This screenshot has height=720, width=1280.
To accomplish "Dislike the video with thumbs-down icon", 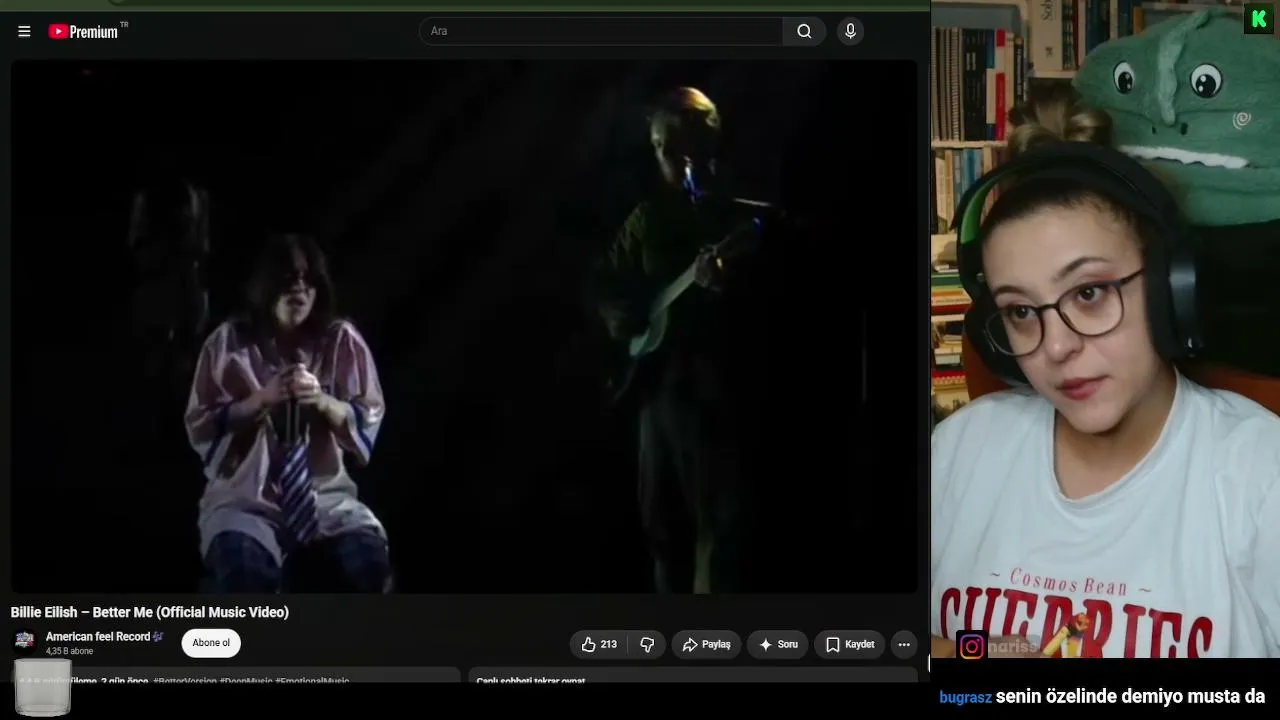I will pyautogui.click(x=647, y=644).
